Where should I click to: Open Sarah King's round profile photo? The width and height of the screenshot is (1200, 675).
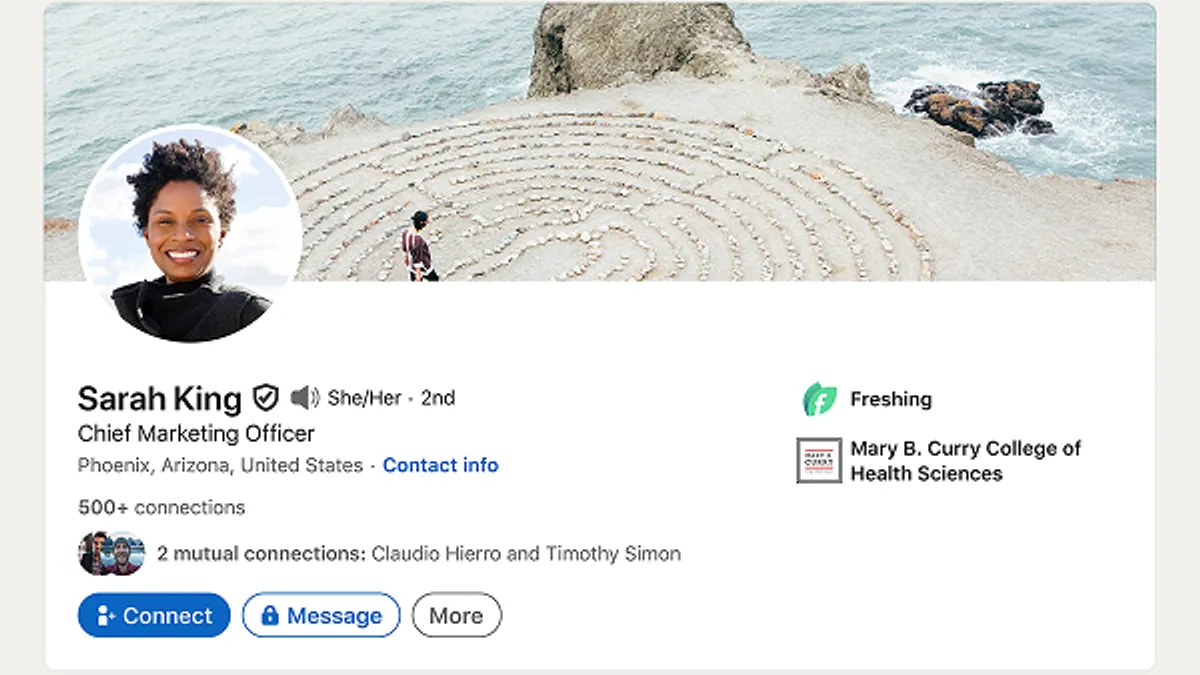pos(190,235)
